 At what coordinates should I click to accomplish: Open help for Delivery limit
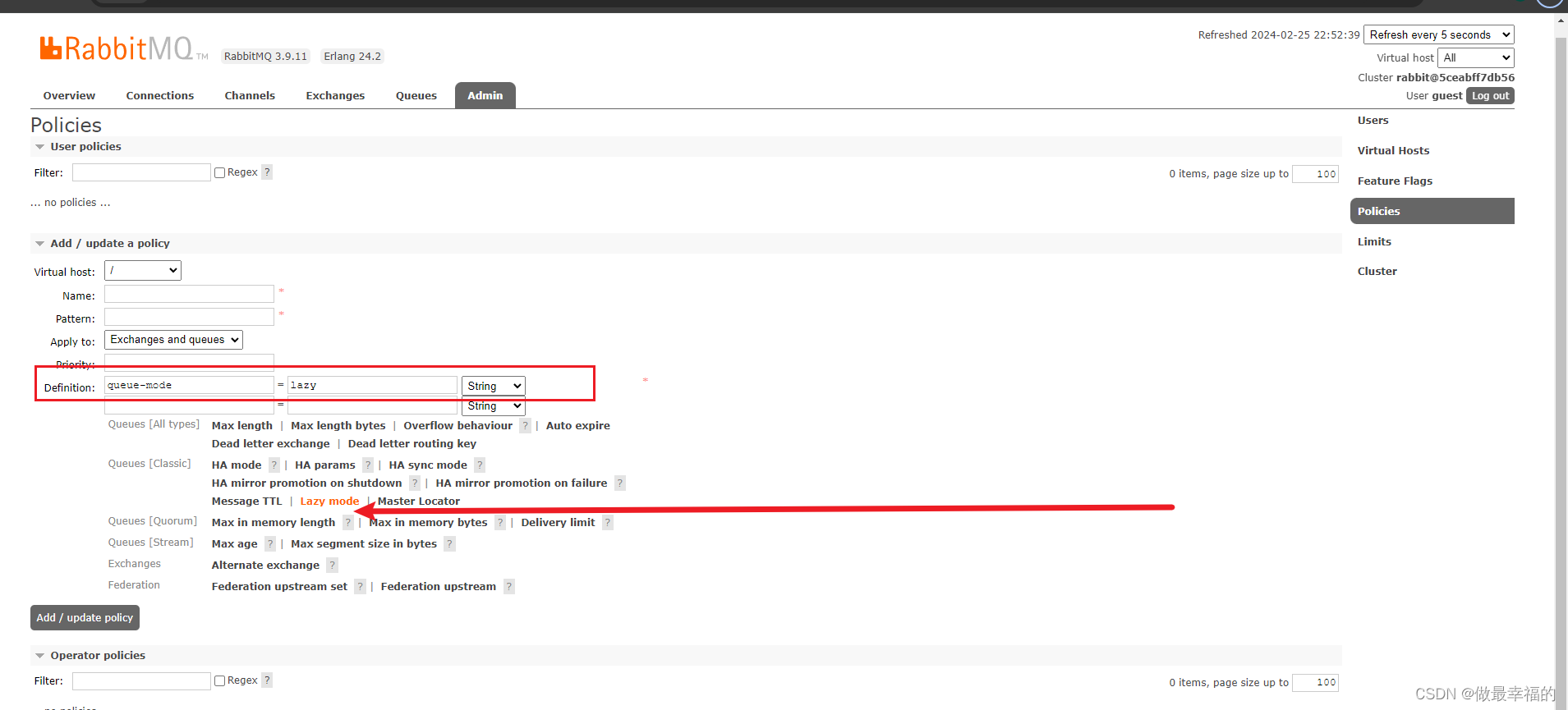608,523
